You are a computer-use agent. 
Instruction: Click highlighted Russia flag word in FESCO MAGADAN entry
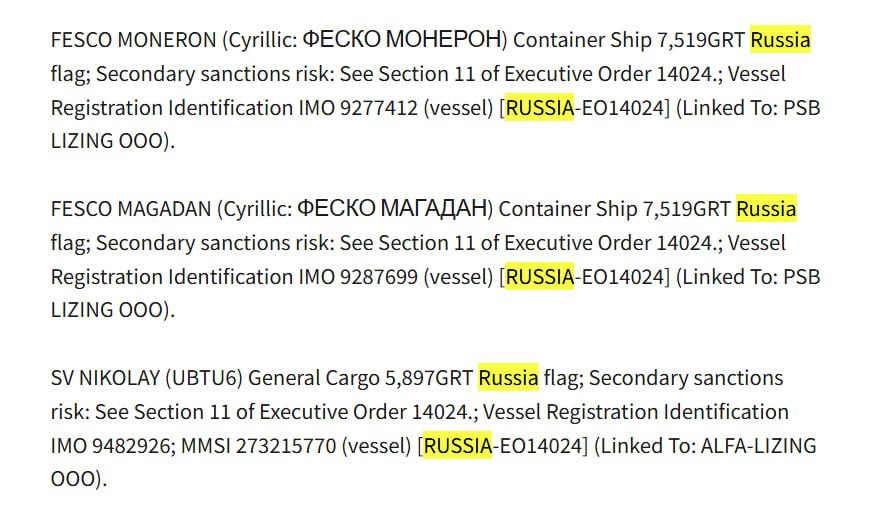766,209
